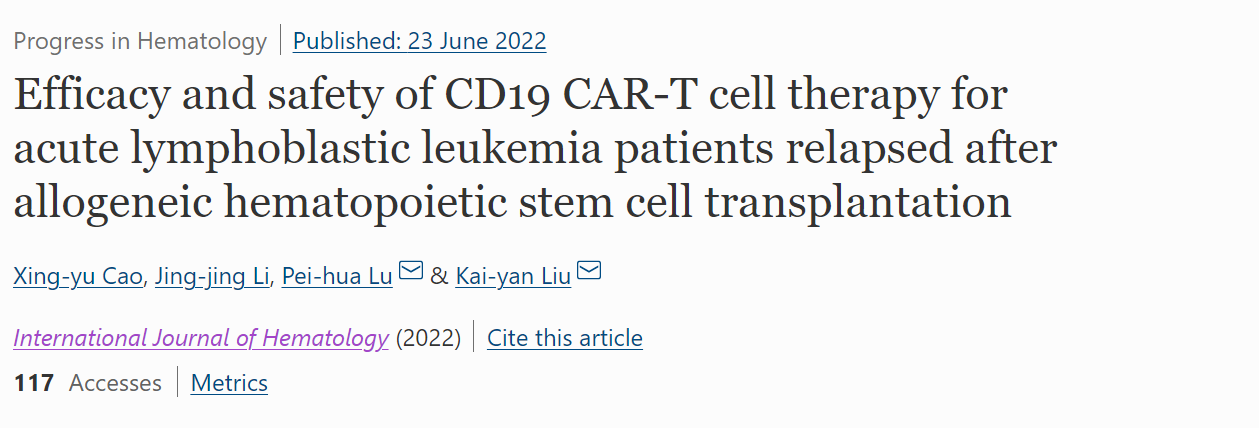Click the email icon beside Pei-hua Lu
Viewport: 1259px width, 428px height.
pyautogui.click(x=411, y=272)
